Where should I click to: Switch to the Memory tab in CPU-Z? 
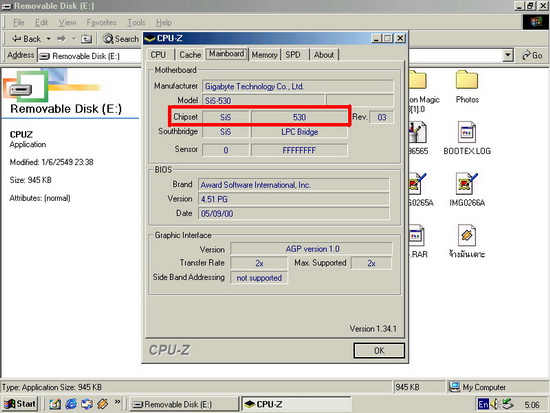264,55
